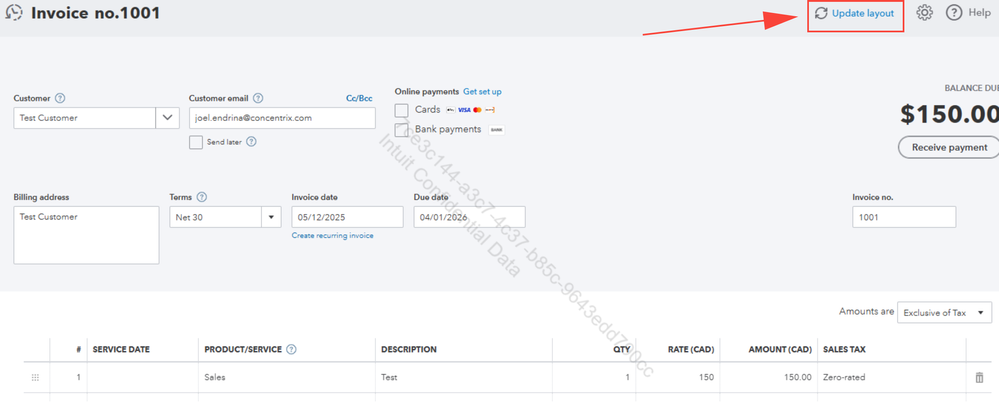The width and height of the screenshot is (999, 402).
Task: Enable the Bank payments checkbox
Action: pyautogui.click(x=401, y=130)
